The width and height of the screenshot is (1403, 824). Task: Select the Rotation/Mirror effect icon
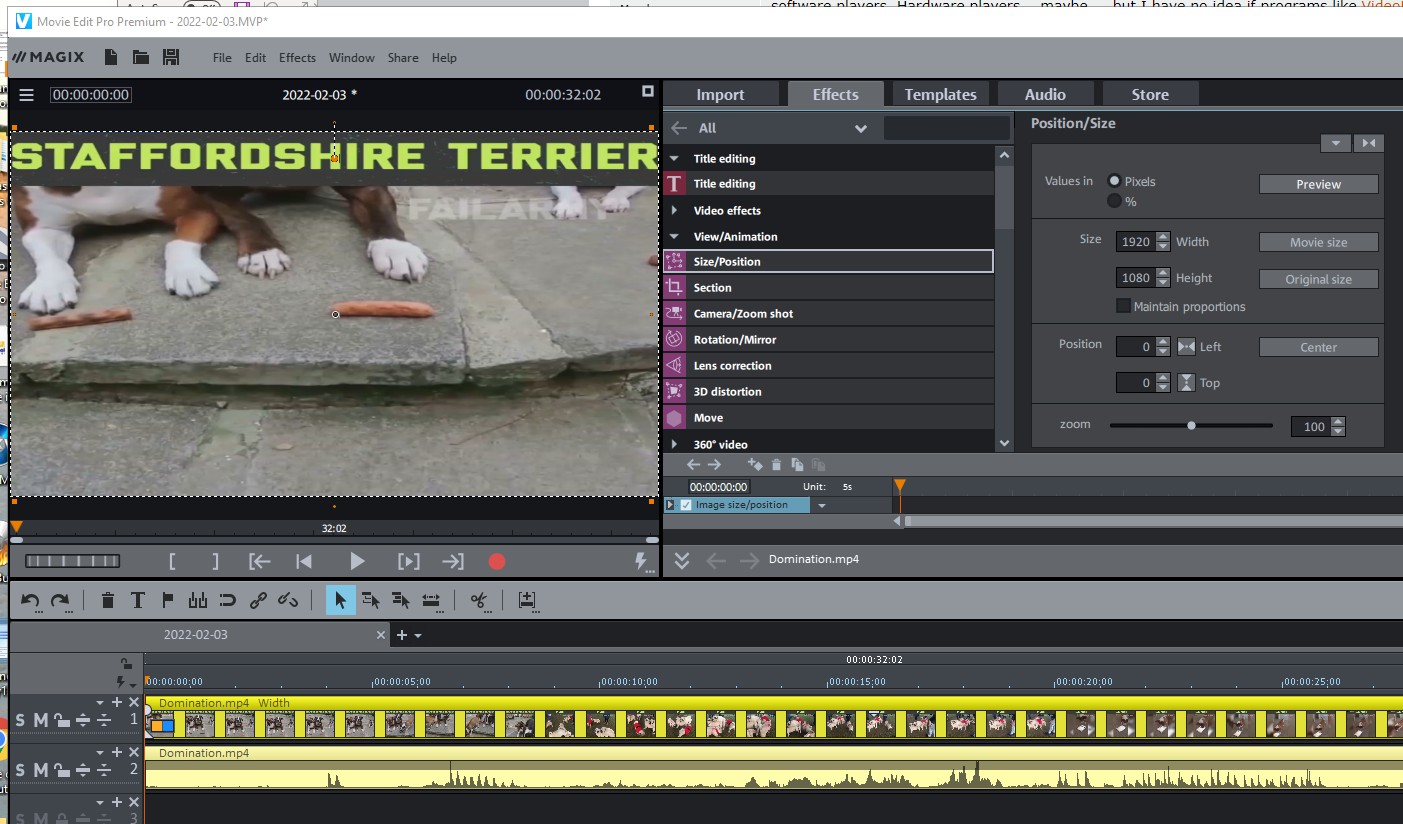point(674,339)
